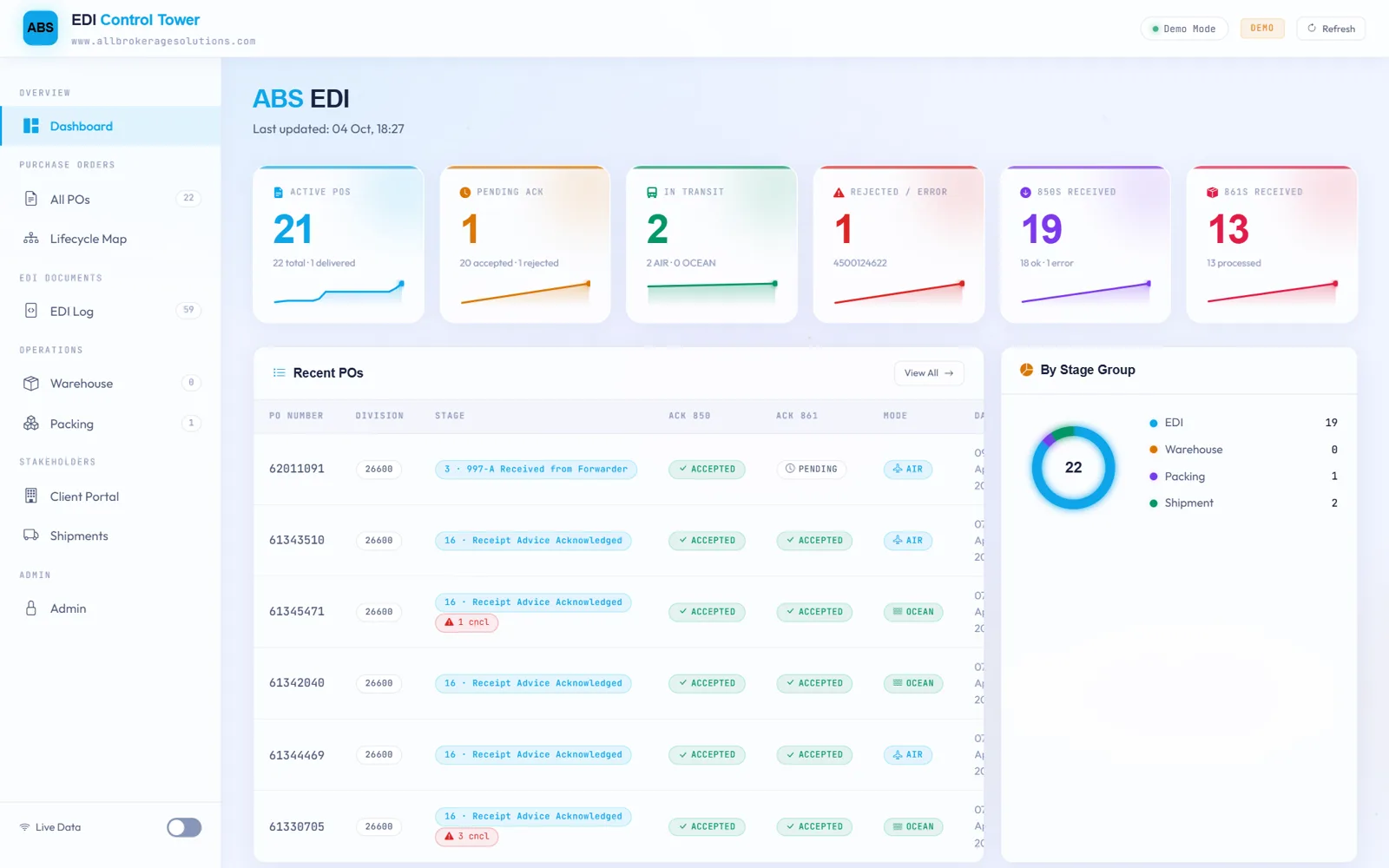Click the allbrokeragesolutions.com URL text
1389x868 pixels.
click(163, 41)
